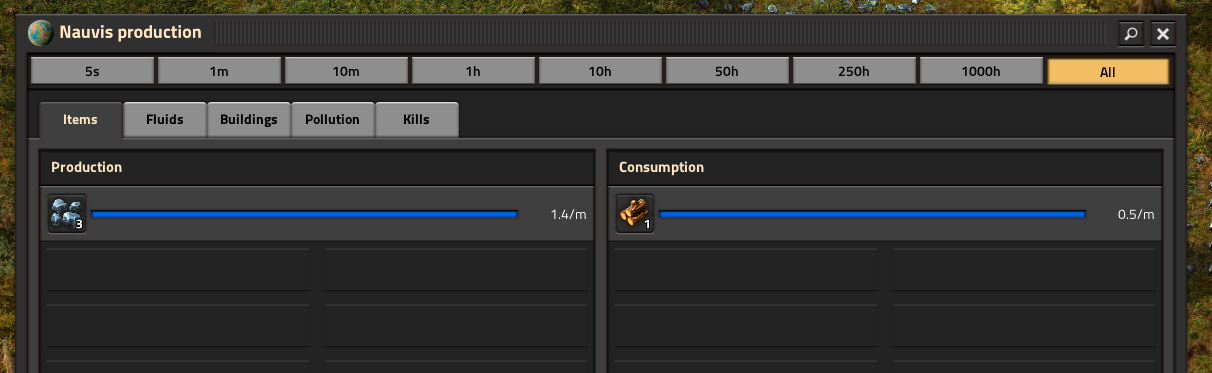This screenshot has width=1212, height=373.
Task: Click the Nauvis planet globe icon
Action: click(40, 32)
